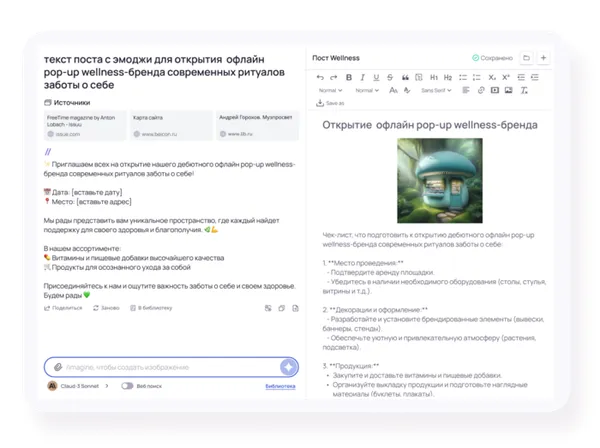Screen dimensions: 600x448
Task: Undo the last edit in the editor
Action: [x=320, y=78]
